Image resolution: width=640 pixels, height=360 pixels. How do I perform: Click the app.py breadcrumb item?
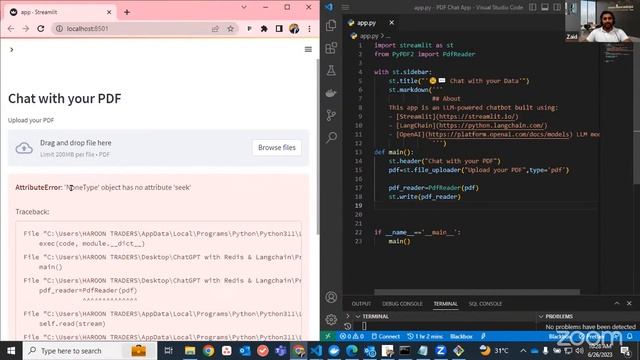(x=369, y=36)
